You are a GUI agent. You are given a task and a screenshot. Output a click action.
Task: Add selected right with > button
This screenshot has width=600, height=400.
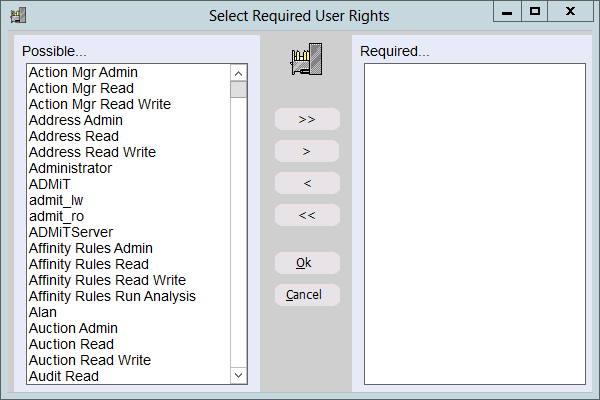[307, 151]
